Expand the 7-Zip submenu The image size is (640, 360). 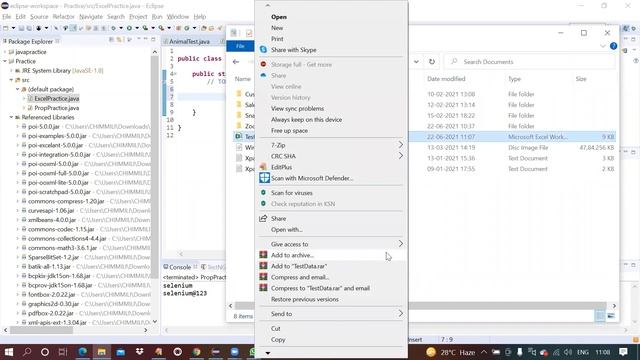tap(331, 145)
